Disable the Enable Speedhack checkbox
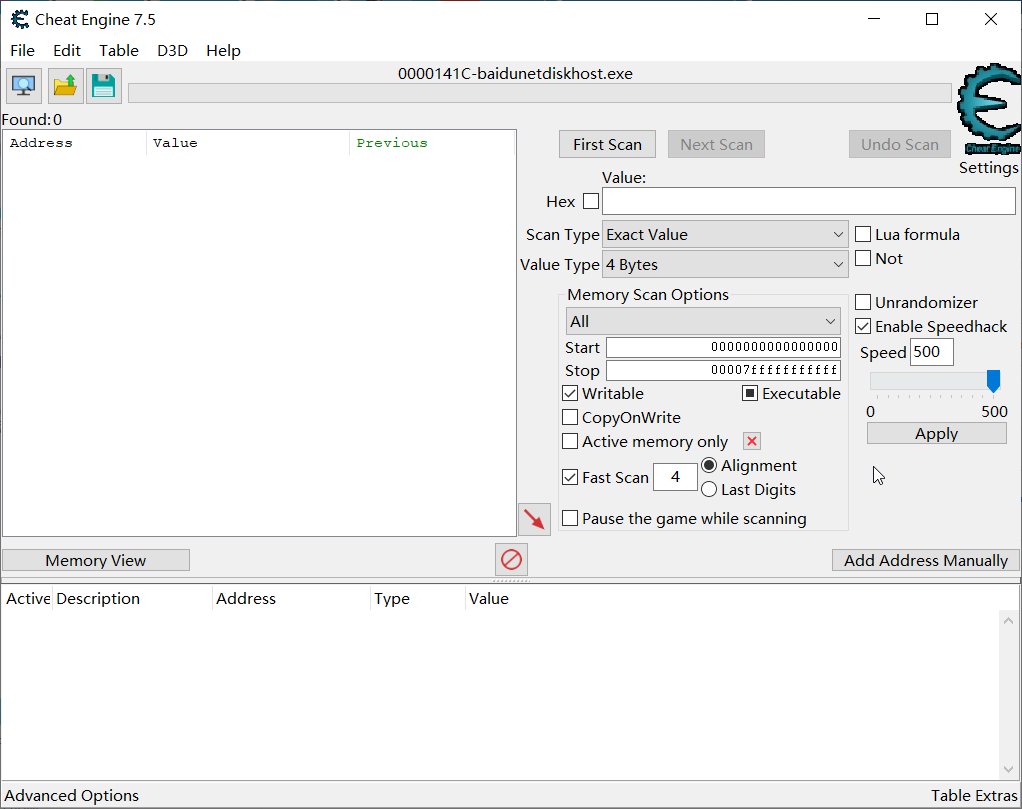Viewport: 1022px width, 809px height. pos(863,326)
